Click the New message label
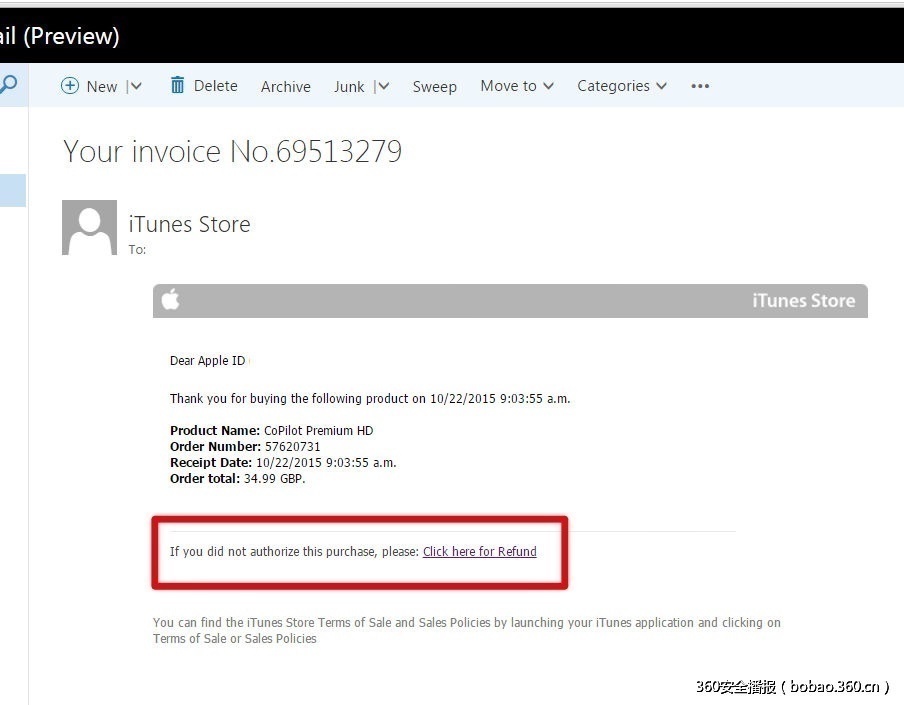Screen dimensions: 904x705 tap(102, 87)
